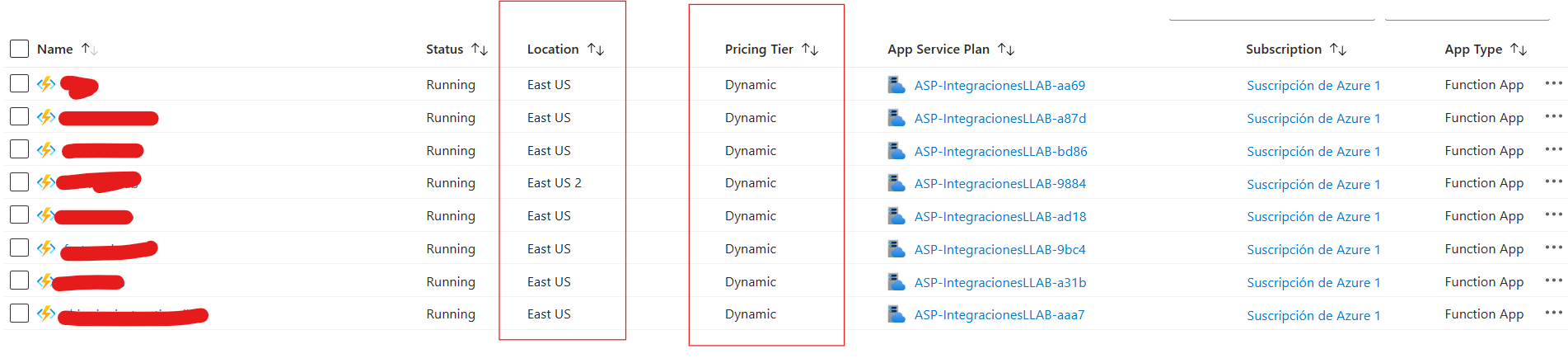Click the Pricing Tier column header
Screen dimensions: 1568x363
point(759,49)
